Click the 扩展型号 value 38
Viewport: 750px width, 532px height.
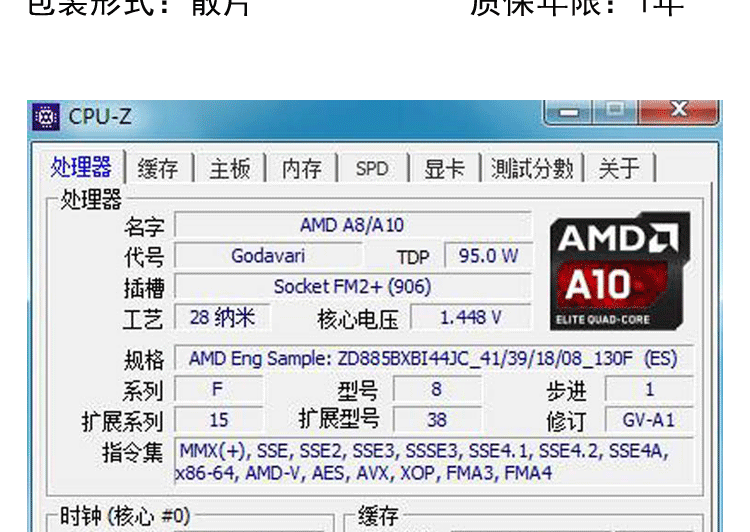pos(437,420)
